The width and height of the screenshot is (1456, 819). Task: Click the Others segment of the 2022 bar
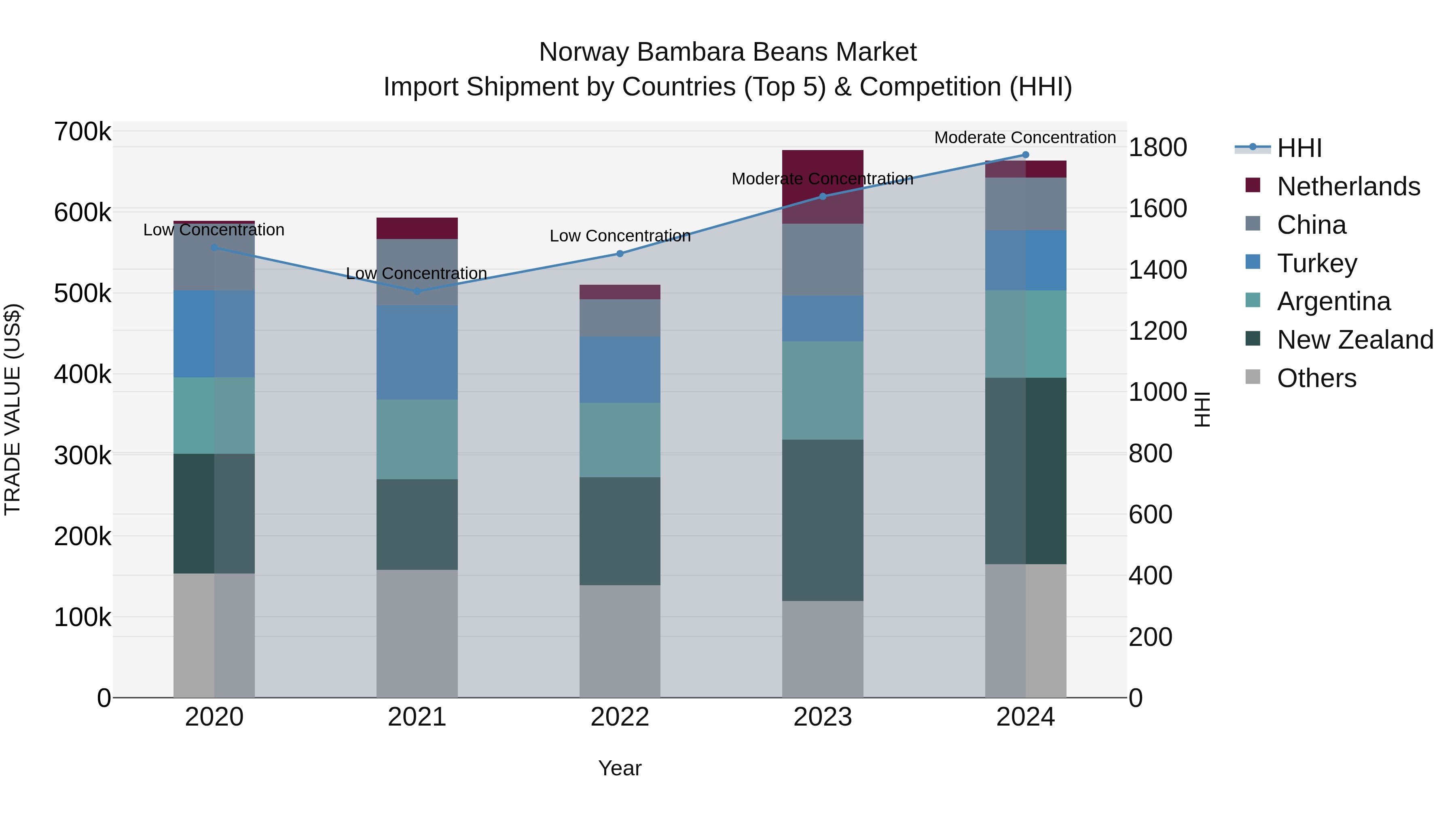click(620, 641)
